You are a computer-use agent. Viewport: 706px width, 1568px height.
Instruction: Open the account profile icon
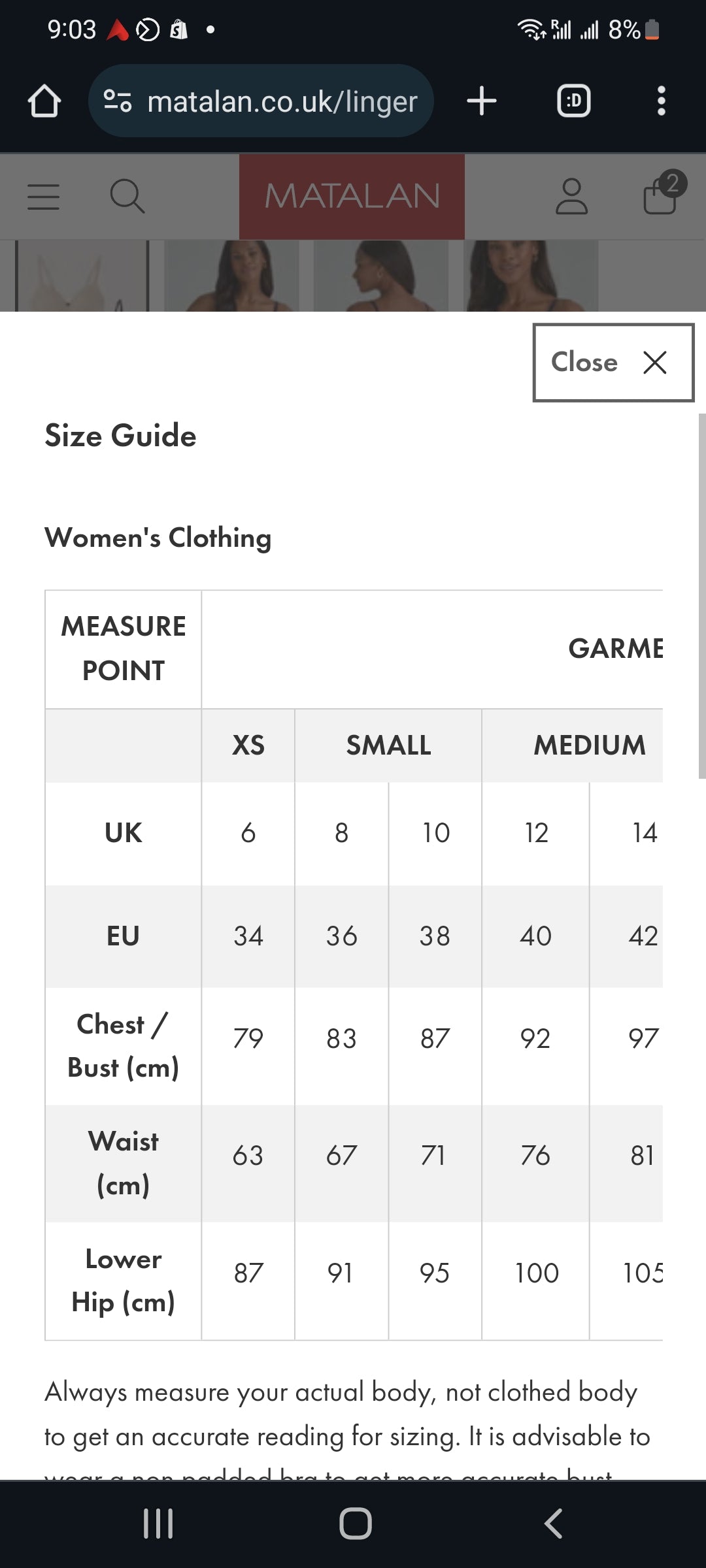[x=571, y=197]
